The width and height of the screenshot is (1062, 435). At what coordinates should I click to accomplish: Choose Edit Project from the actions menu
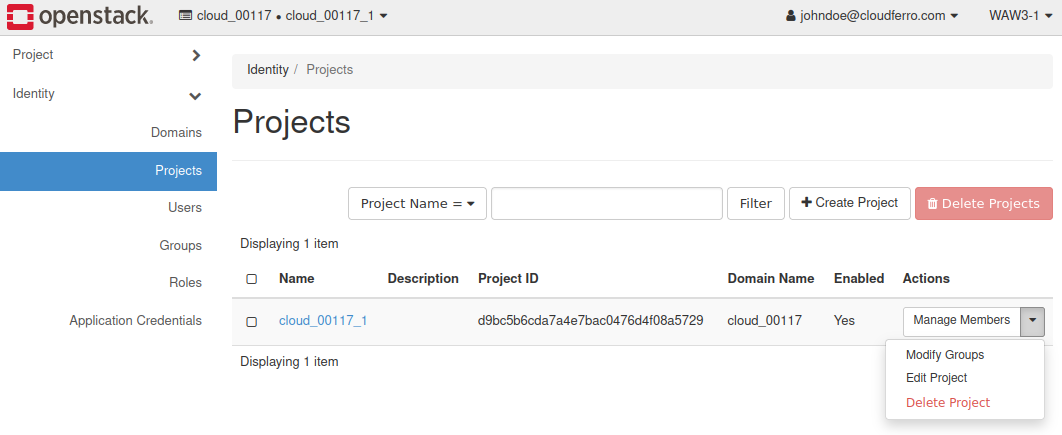(x=936, y=378)
